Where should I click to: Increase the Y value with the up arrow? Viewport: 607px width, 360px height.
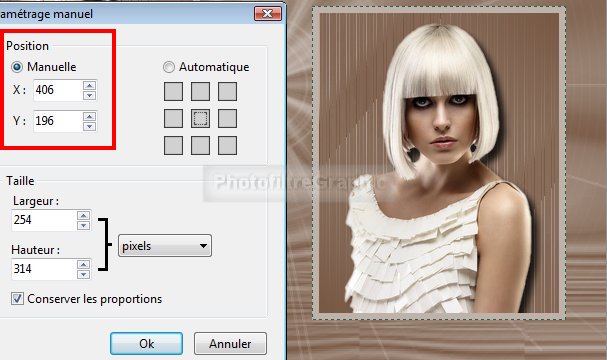[x=89, y=116]
